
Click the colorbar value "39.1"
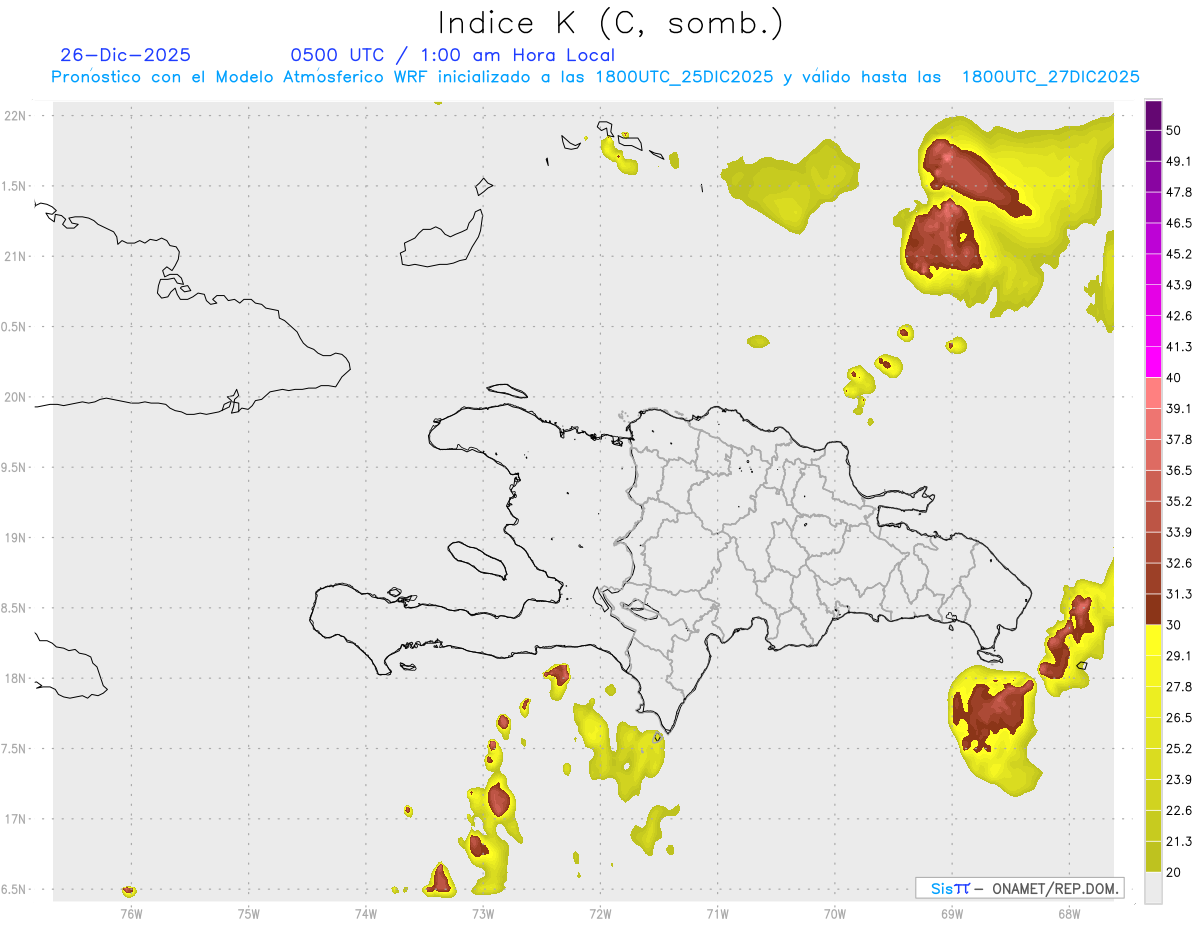pos(1180,408)
